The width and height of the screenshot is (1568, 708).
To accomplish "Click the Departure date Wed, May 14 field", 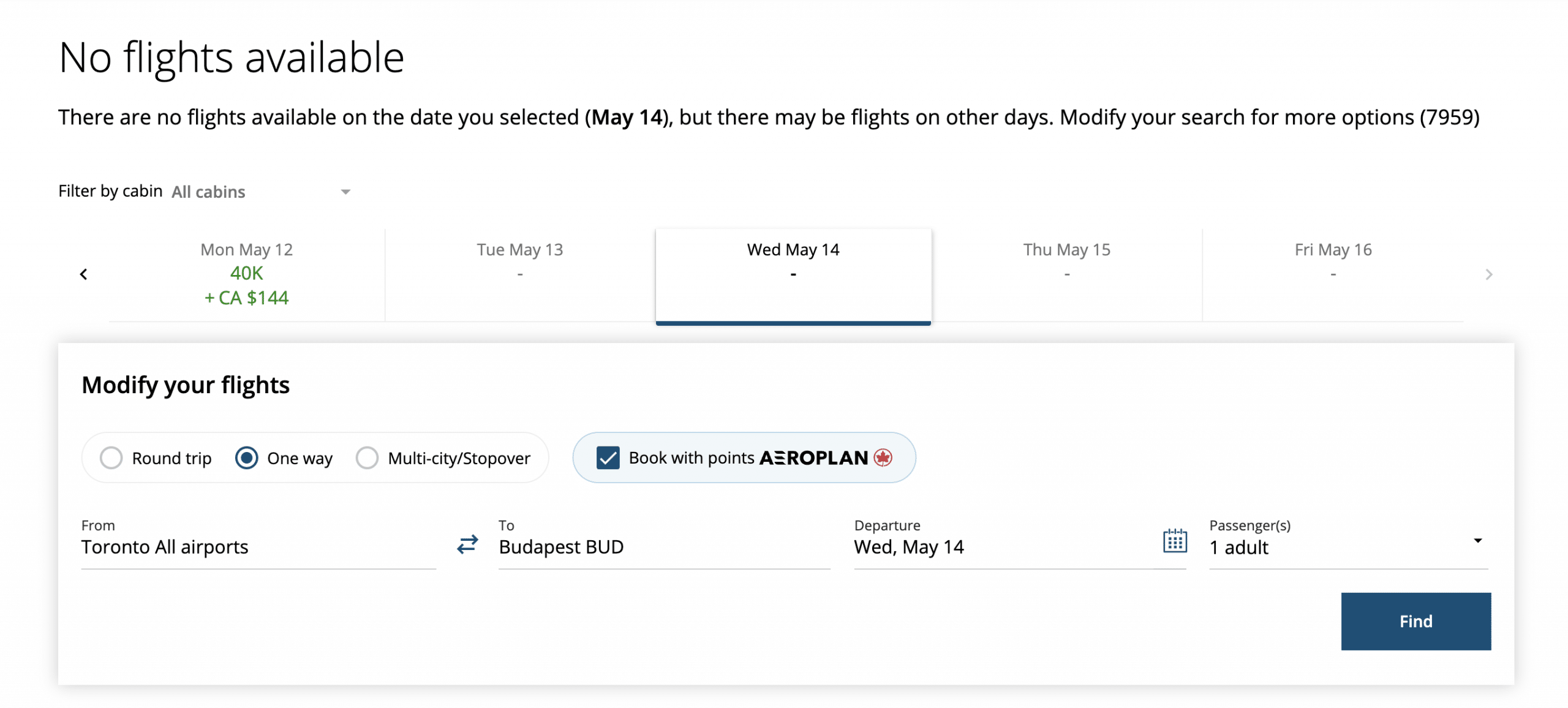I will (x=1005, y=547).
